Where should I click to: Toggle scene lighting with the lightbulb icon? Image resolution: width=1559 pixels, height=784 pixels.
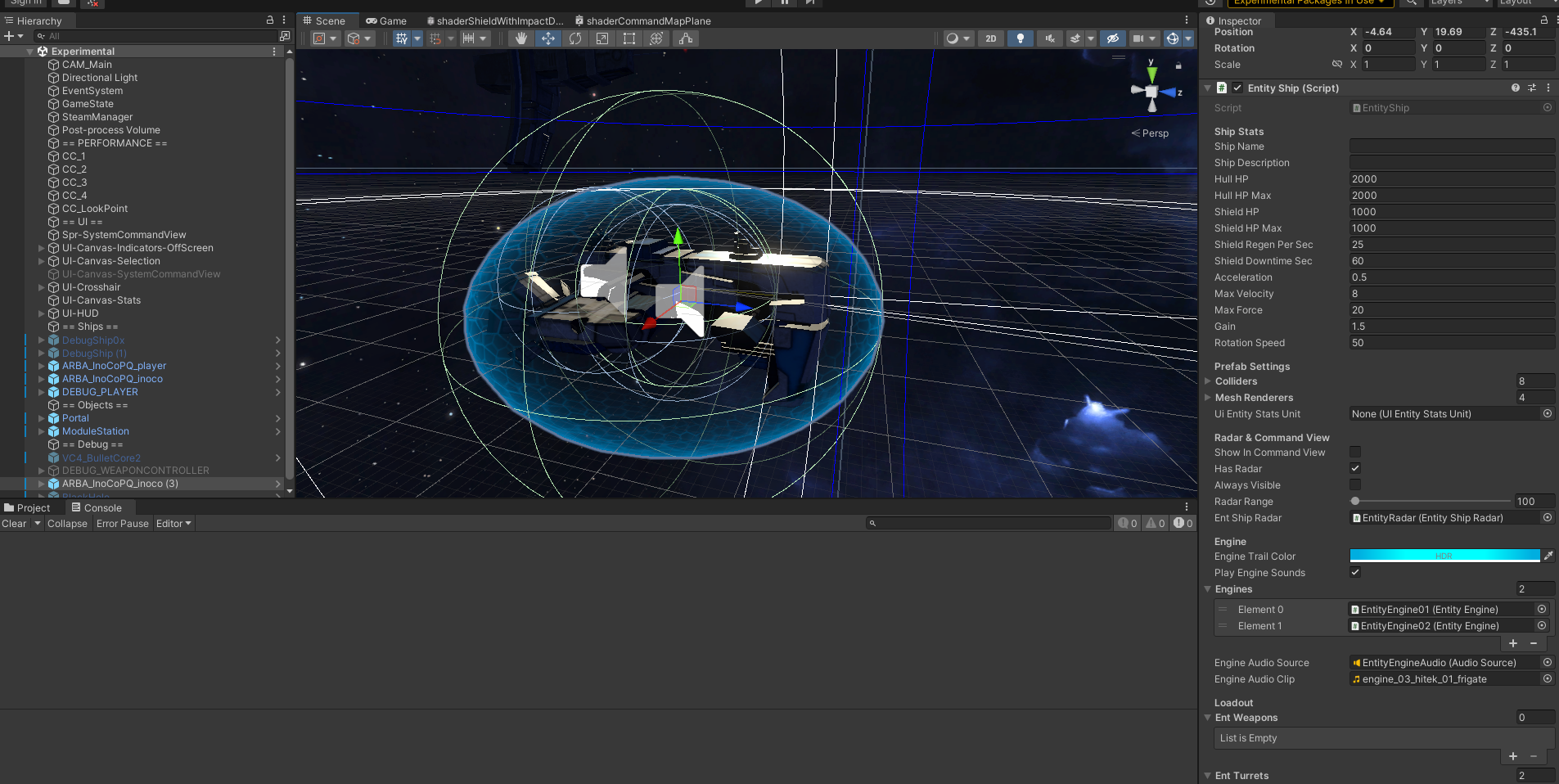click(1020, 38)
